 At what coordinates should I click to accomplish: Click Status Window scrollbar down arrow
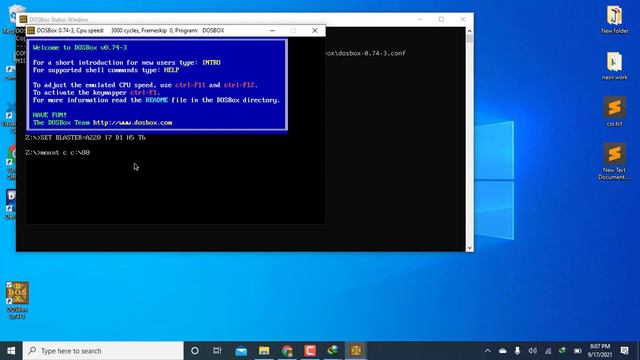[469, 248]
